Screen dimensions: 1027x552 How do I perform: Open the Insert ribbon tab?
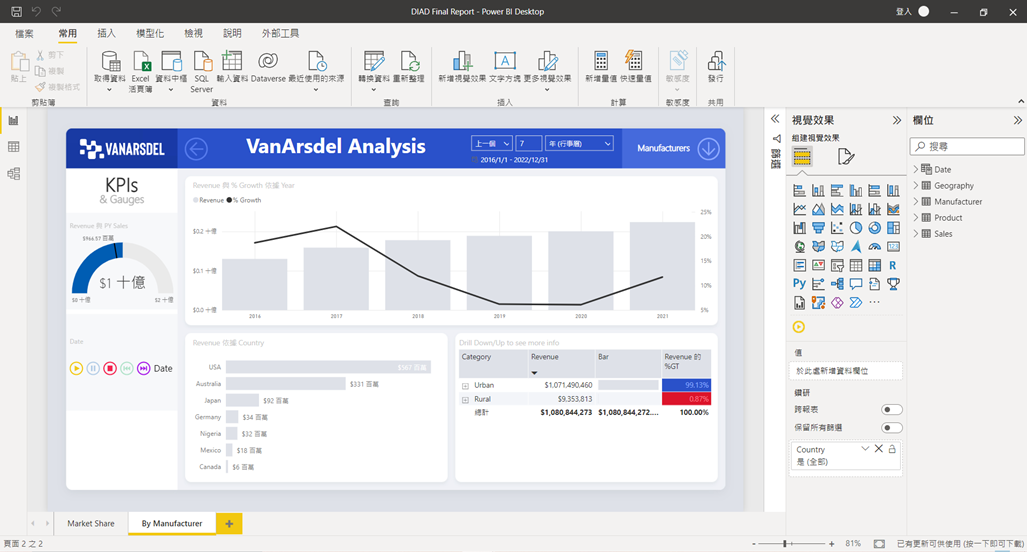[x=106, y=33]
